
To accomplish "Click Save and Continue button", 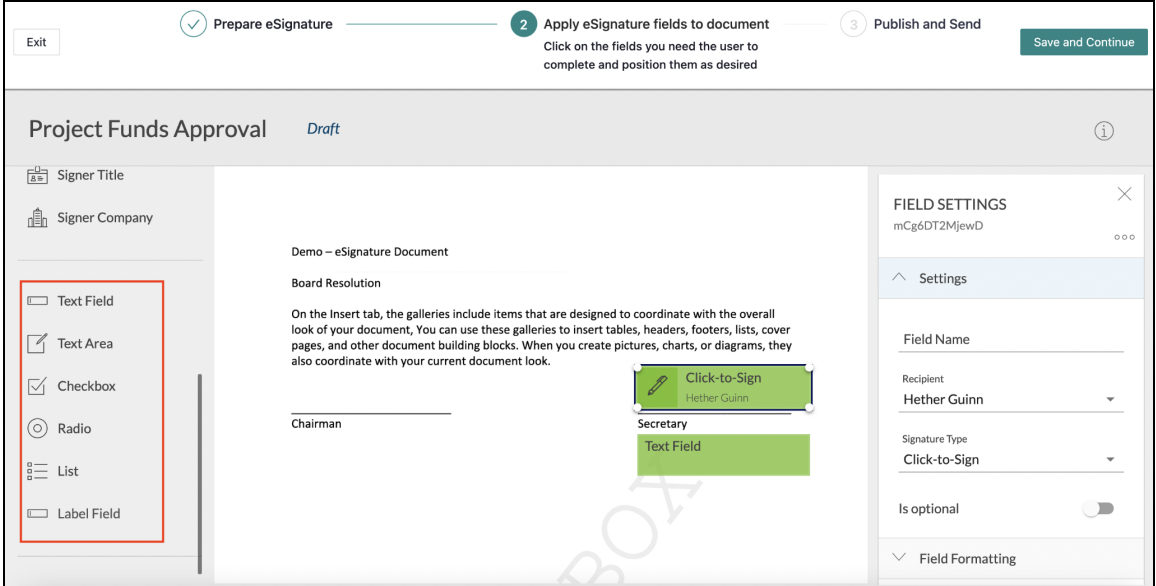I will pos(1084,42).
